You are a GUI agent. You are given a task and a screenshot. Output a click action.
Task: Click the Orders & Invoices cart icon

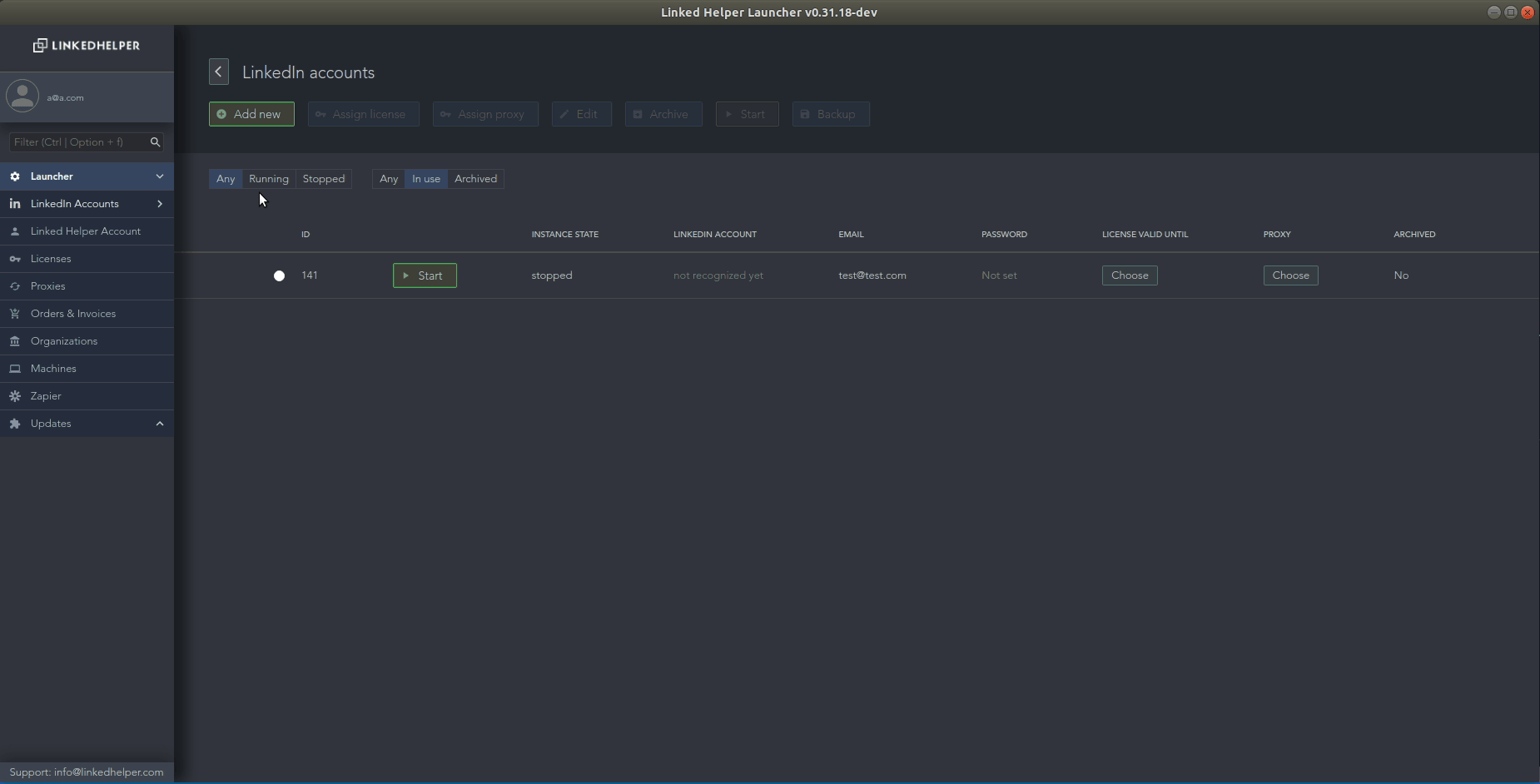(15, 314)
